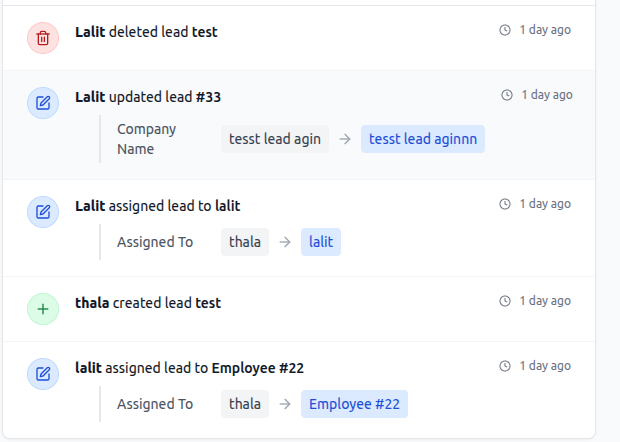Select the 'tesst lead agin' old value chip
This screenshot has height=442, width=620.
click(x=275, y=139)
